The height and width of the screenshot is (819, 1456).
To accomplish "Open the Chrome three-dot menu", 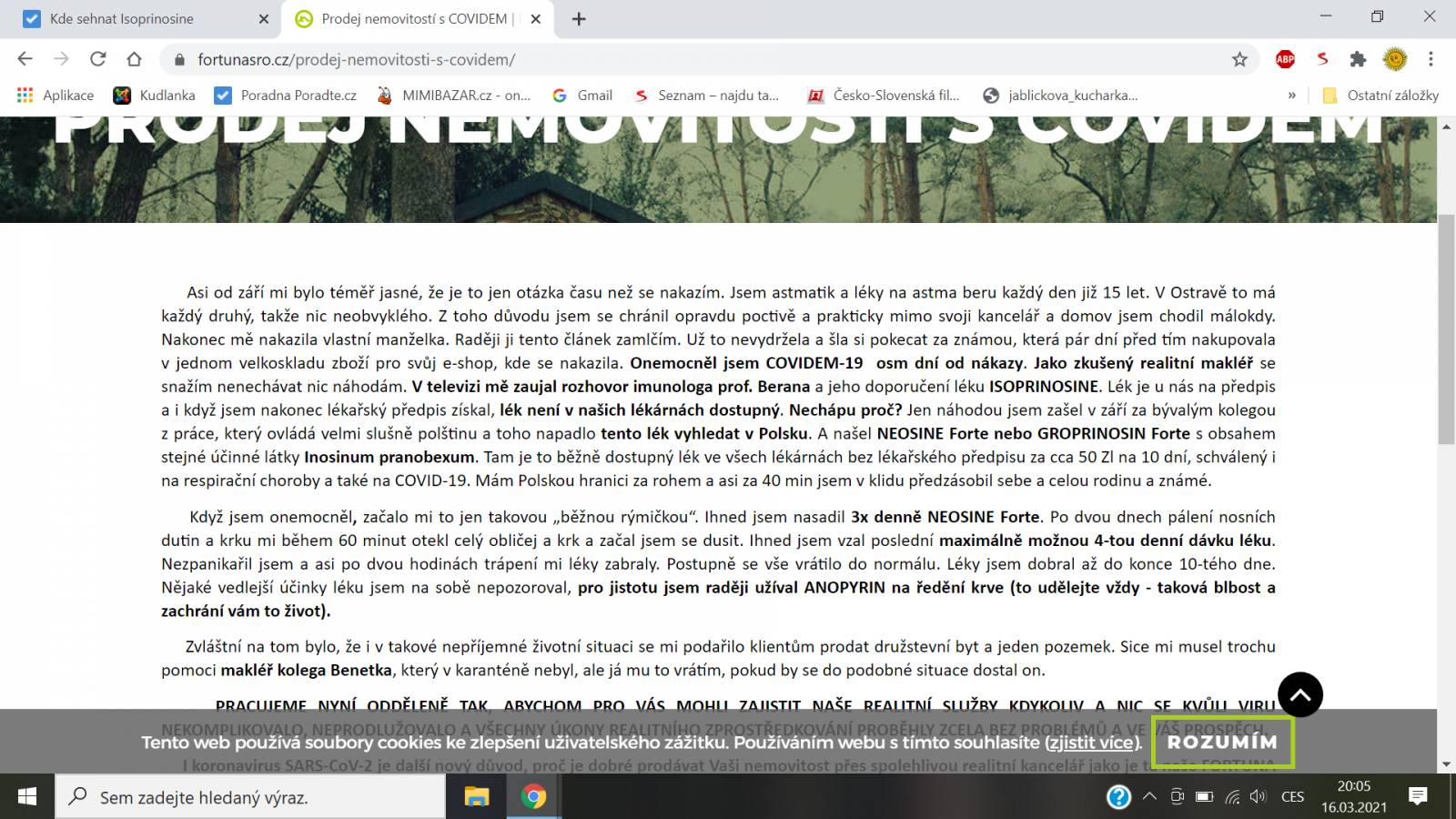I will (1431, 59).
